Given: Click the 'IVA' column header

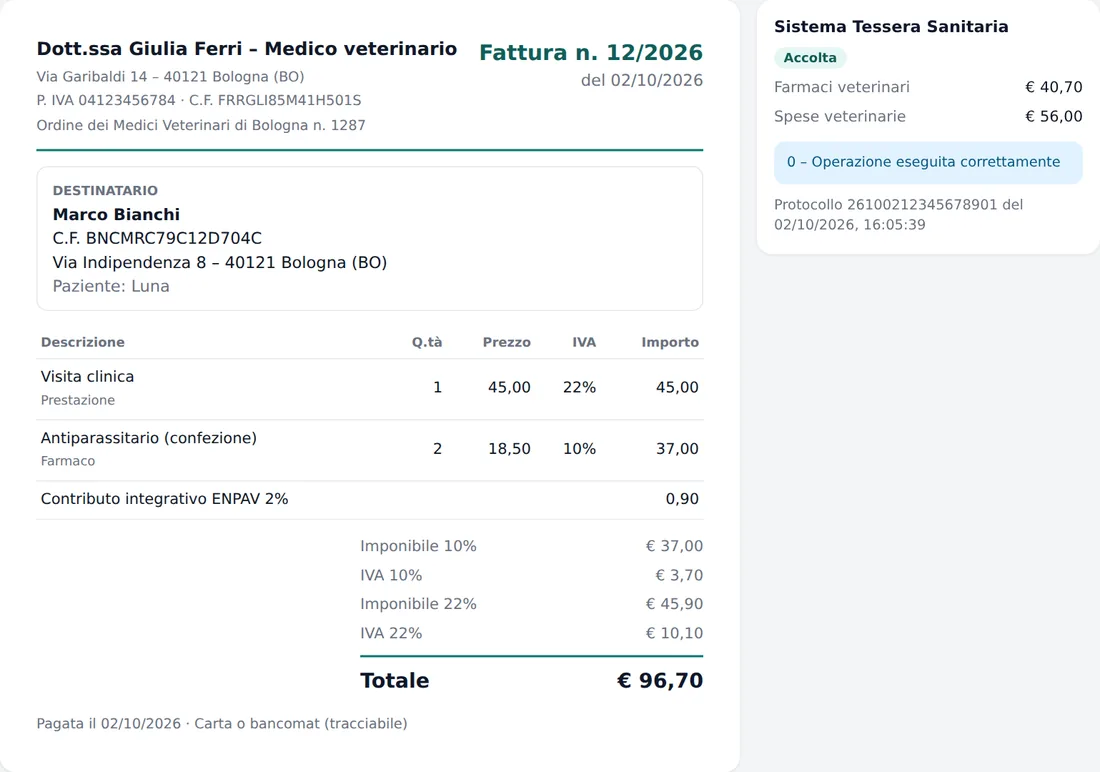Looking at the screenshot, I should (584, 342).
